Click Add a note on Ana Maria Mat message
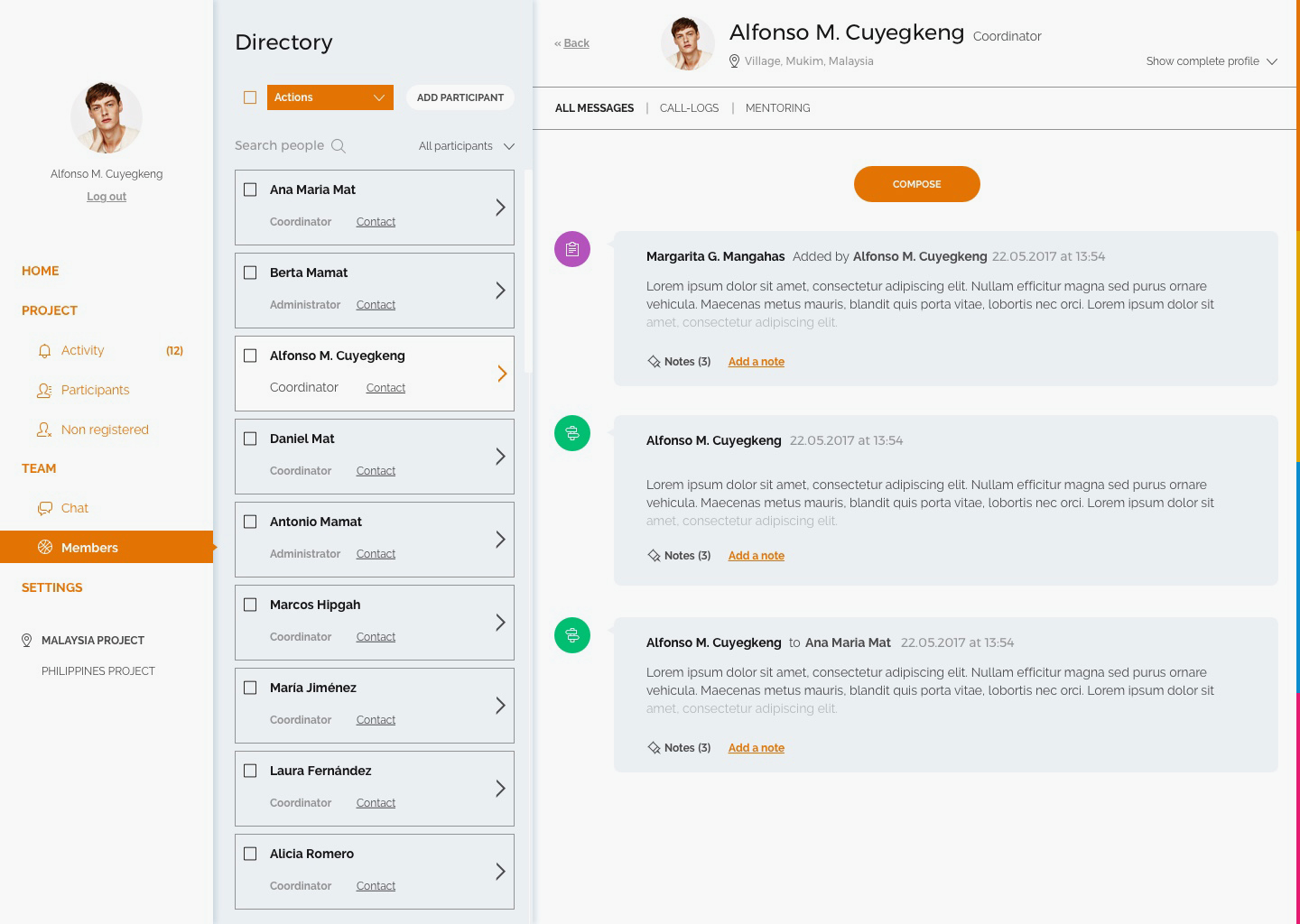This screenshot has height=924, width=1300. pos(757,748)
